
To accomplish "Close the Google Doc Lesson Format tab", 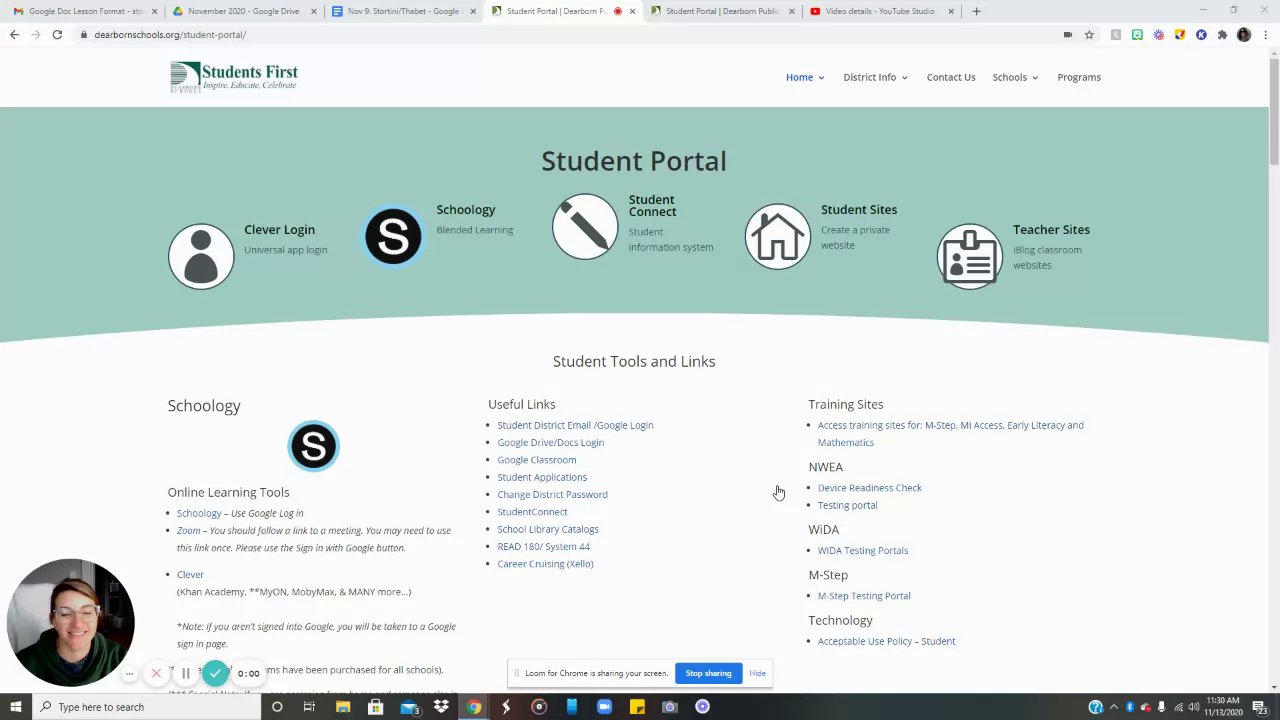I will click(x=154, y=11).
